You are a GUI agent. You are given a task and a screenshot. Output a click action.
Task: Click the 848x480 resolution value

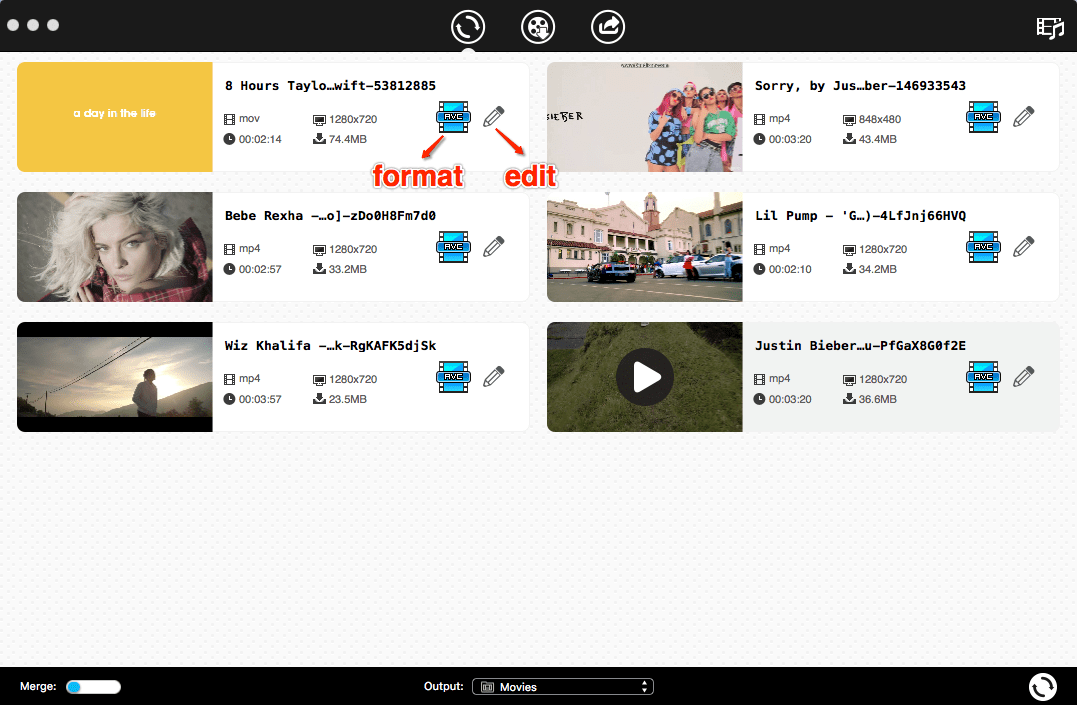tap(880, 120)
